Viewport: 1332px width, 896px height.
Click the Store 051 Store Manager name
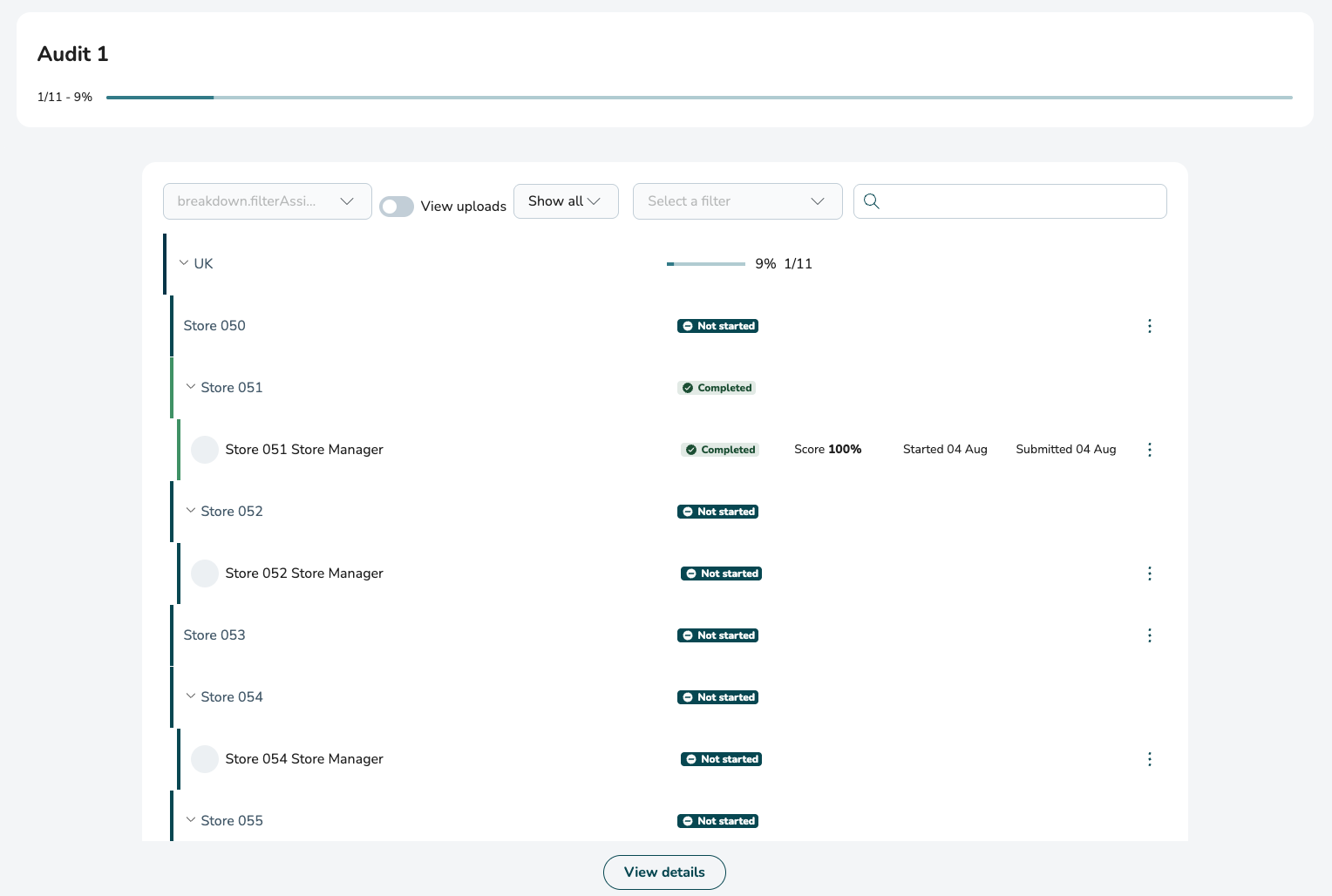304,450
